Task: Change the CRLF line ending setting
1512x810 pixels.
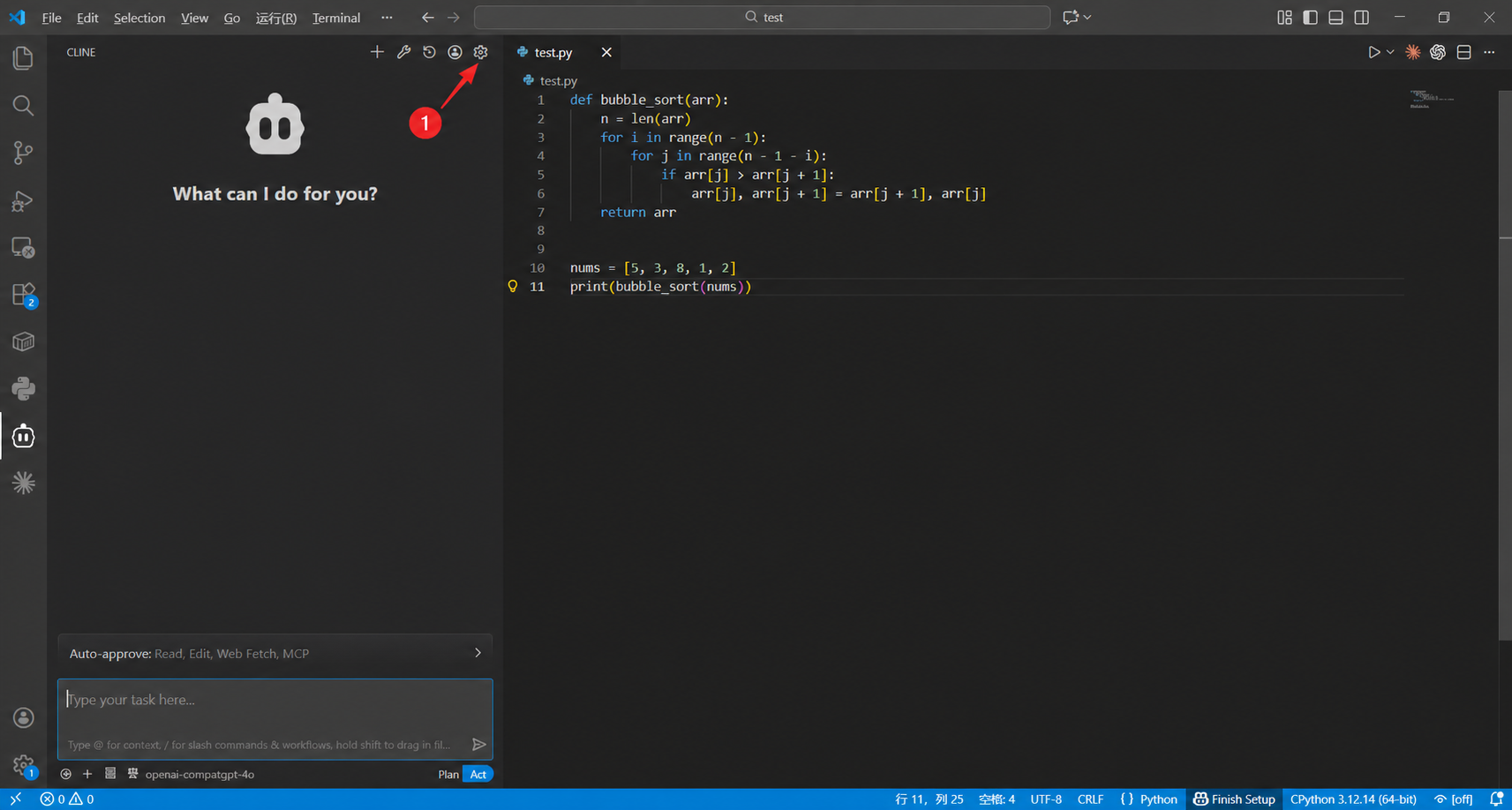Action: coord(1090,799)
